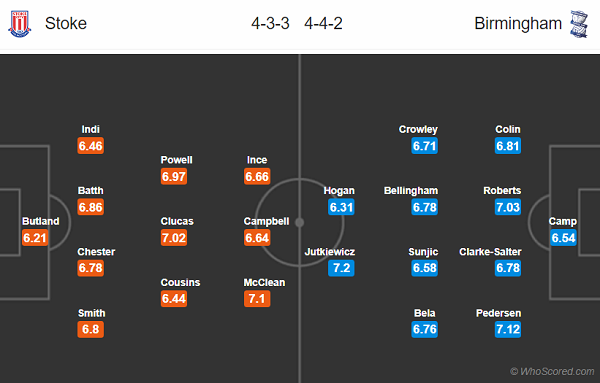Click the Stoke City club crest
Image resolution: width=600 pixels, height=383 pixels.
point(20,24)
